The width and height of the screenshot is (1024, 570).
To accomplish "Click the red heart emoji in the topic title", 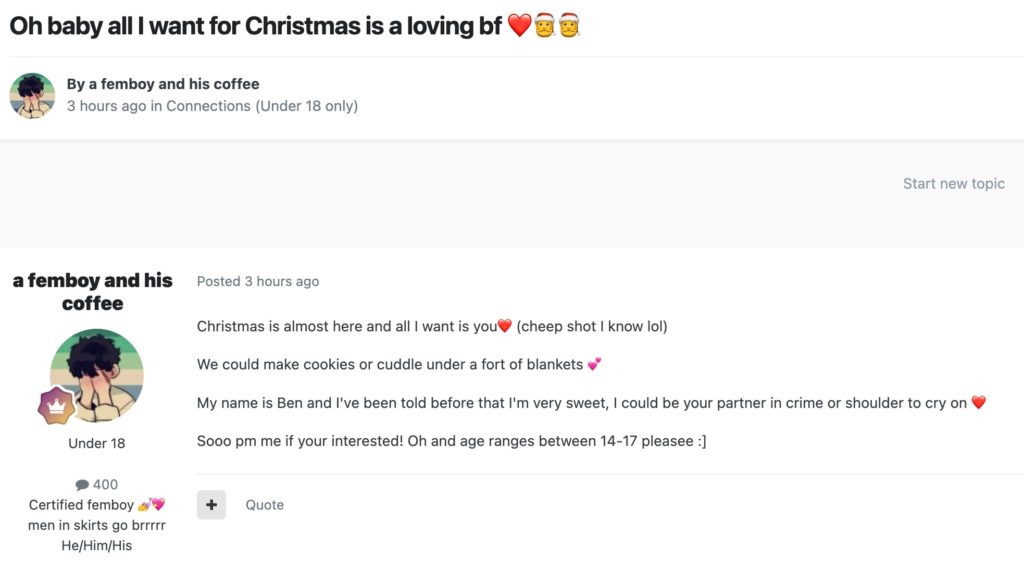I will point(519,26).
